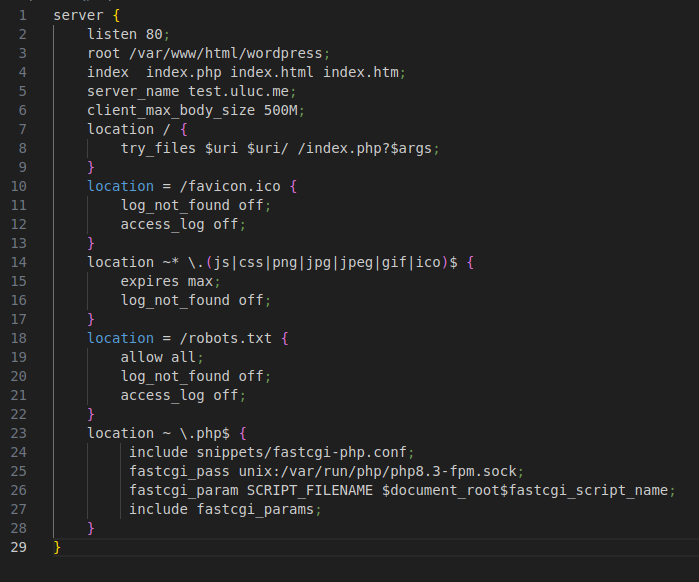Click 'unix:/var/run/php/php8.3-fpm.sock' socket path

pos(378,472)
